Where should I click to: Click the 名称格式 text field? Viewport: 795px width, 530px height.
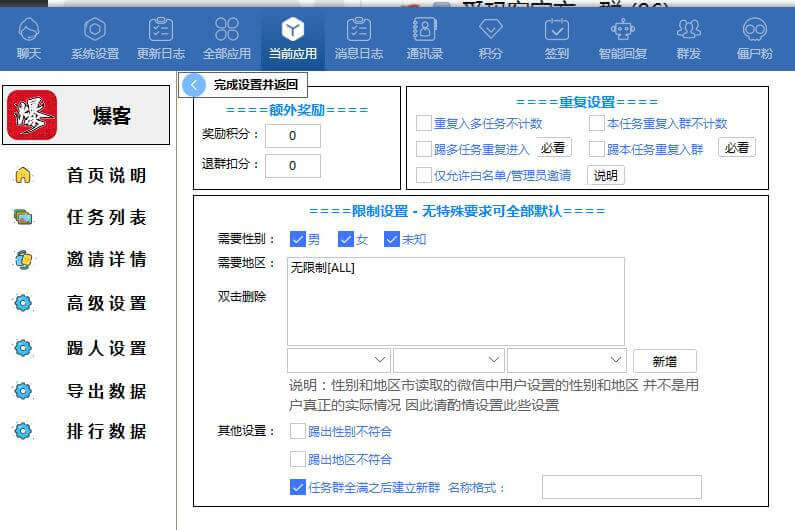point(621,487)
